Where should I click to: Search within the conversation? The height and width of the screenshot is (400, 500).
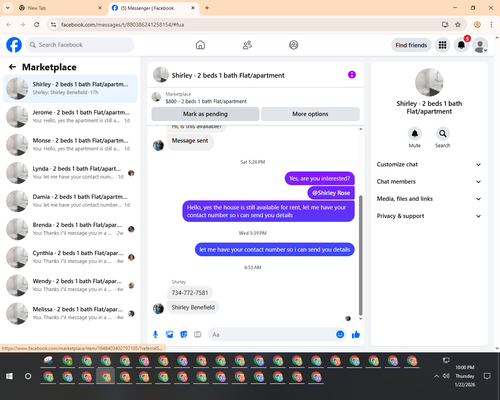[443, 134]
